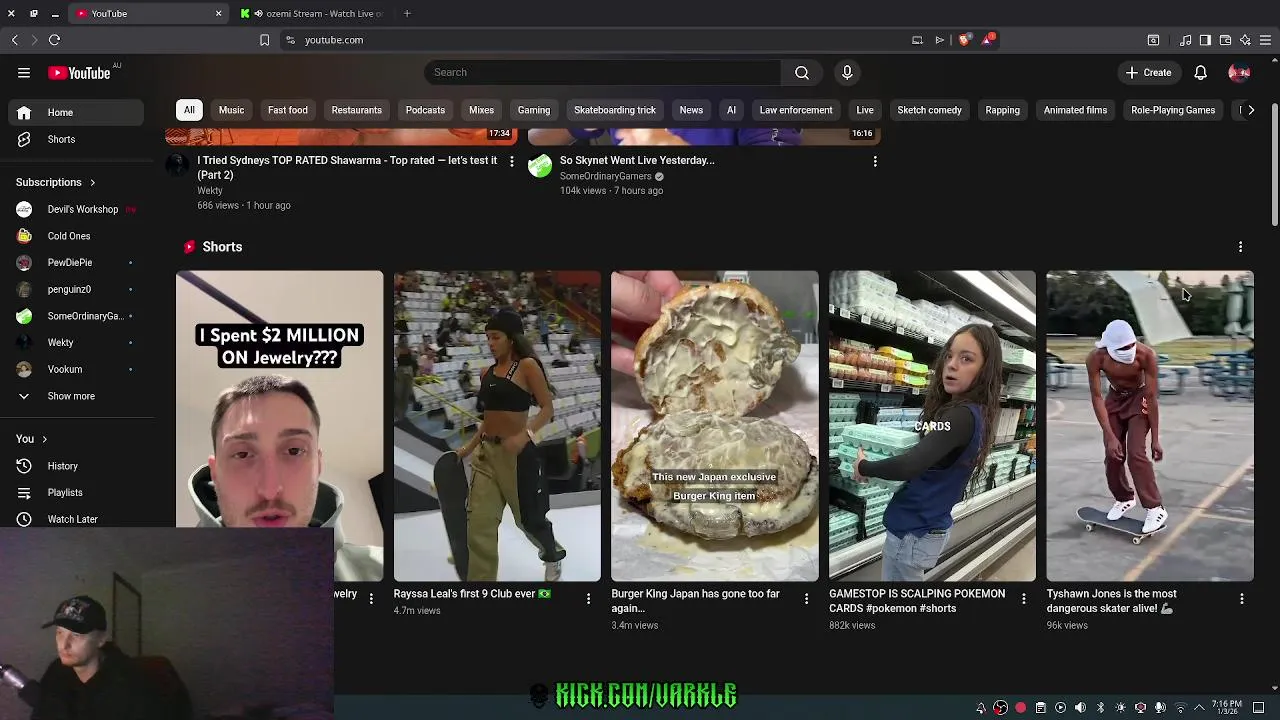The height and width of the screenshot is (720, 1280).
Task: Click the SomeOrdinaryGamers channel avatar under video
Action: point(540,165)
